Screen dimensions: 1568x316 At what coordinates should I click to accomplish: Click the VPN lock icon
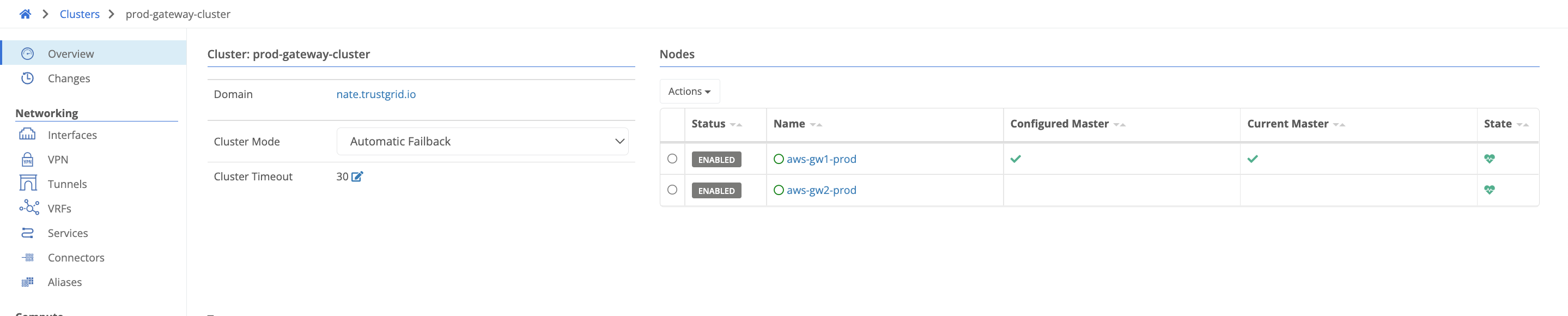coord(27,160)
